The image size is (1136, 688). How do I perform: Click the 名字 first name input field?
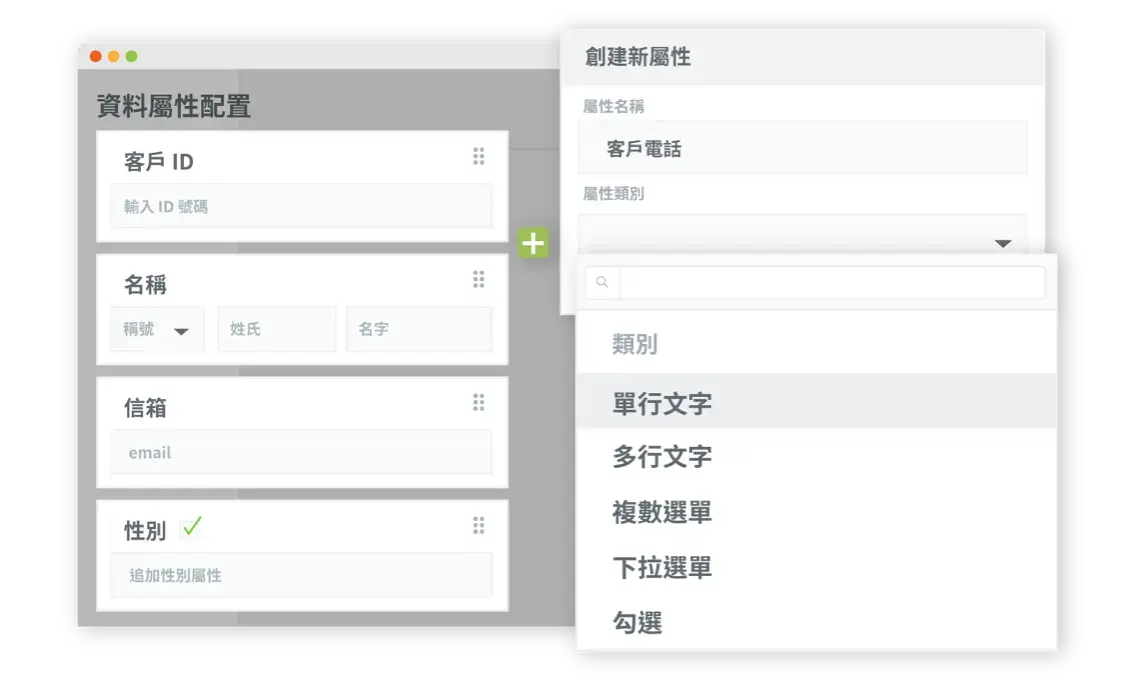pos(418,329)
